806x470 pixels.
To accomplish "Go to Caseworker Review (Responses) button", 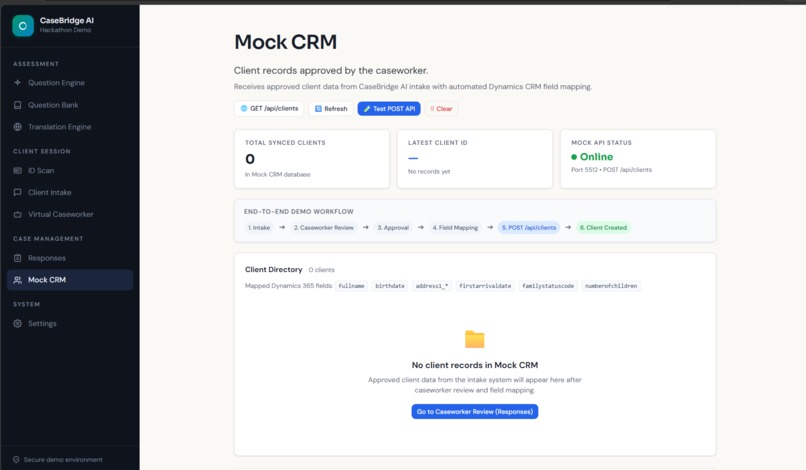I will [x=474, y=411].
